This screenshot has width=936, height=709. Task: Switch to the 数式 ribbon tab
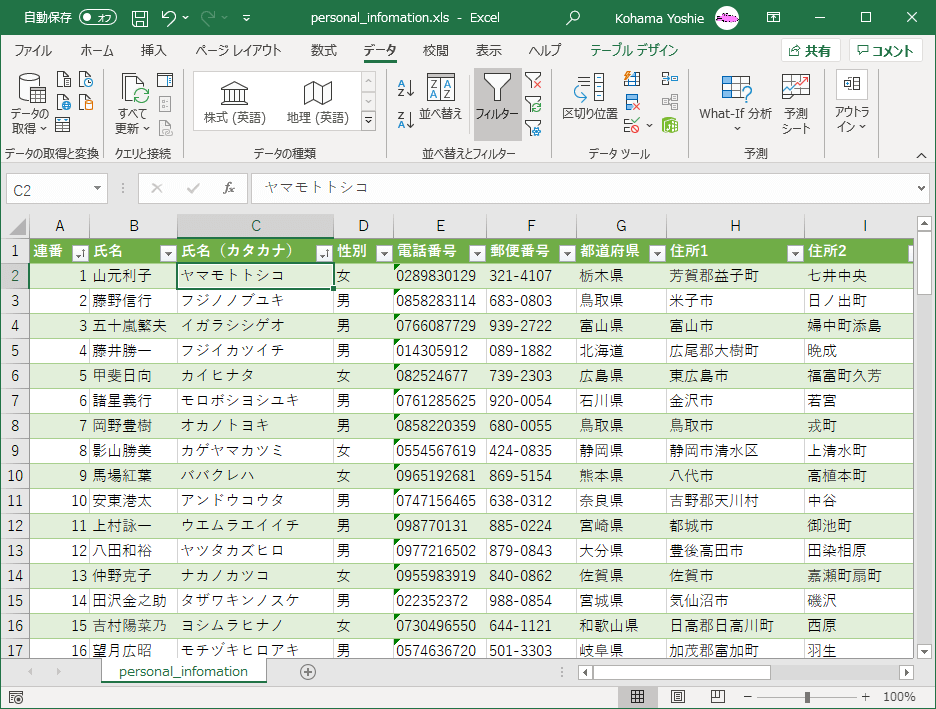[324, 51]
